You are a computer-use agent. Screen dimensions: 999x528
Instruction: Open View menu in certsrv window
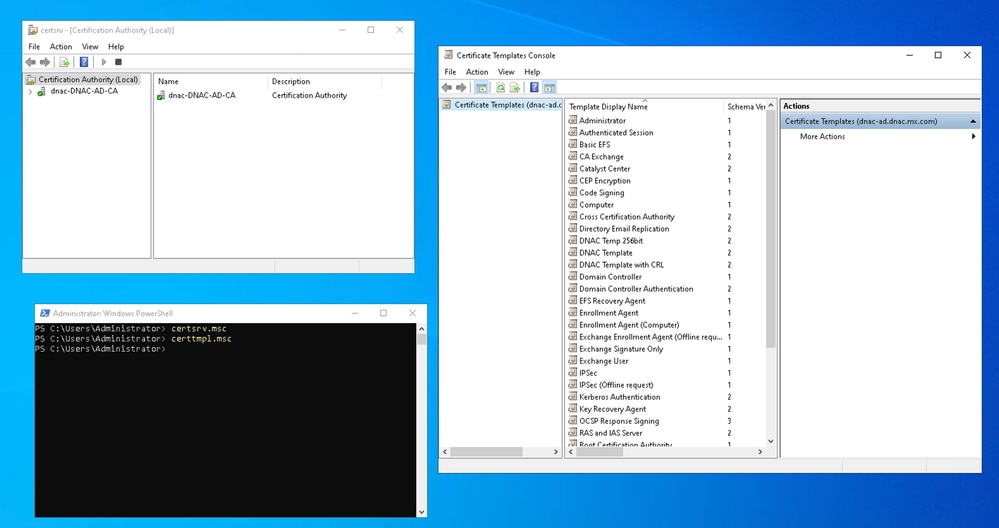[x=90, y=47]
